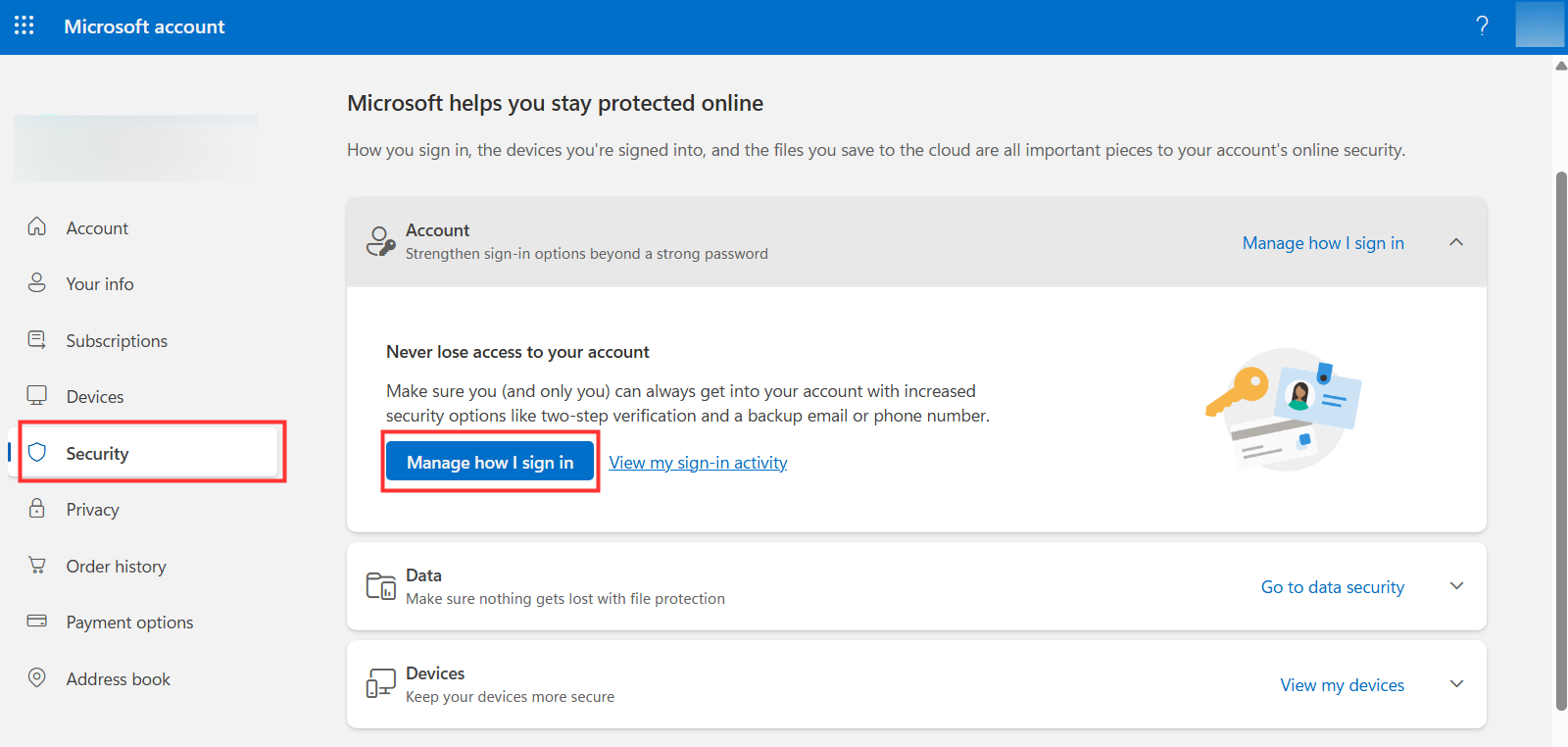Click the Address book location icon

point(37,677)
